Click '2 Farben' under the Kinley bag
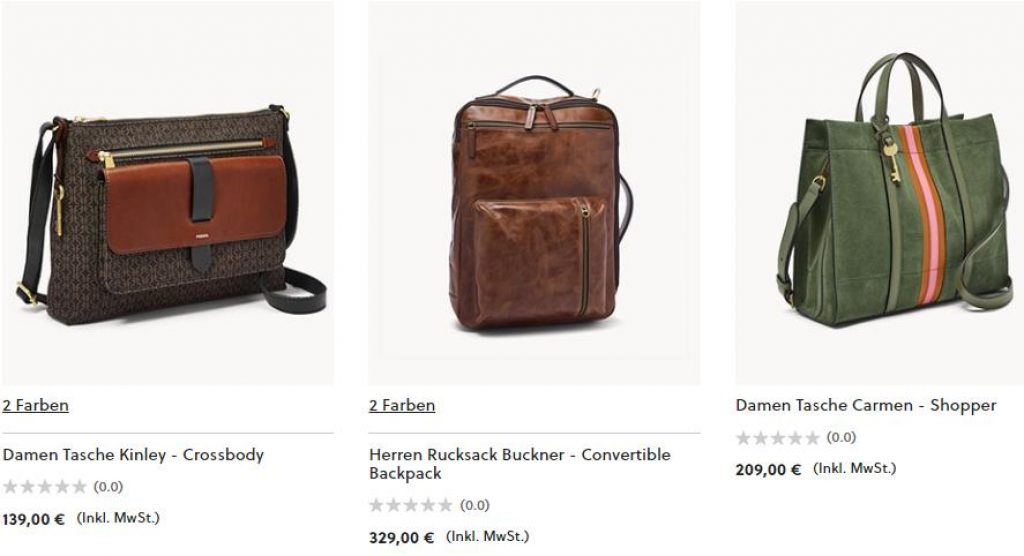 [x=35, y=406]
